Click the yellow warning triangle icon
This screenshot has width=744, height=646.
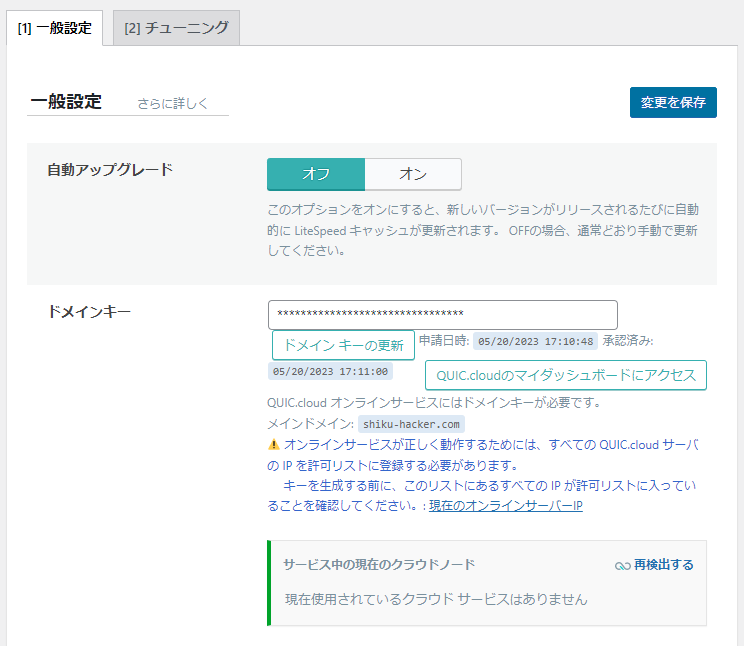click(x=274, y=445)
